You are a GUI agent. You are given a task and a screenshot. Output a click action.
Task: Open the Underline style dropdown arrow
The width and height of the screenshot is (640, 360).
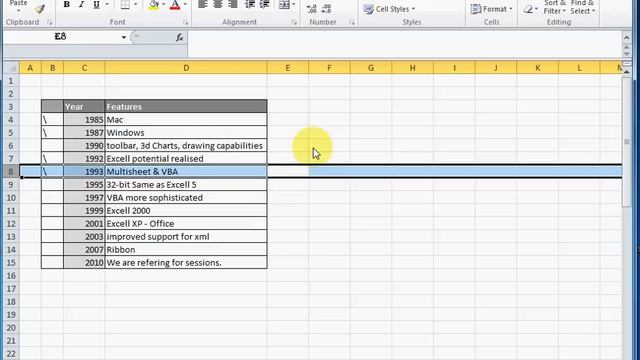tap(107, 5)
